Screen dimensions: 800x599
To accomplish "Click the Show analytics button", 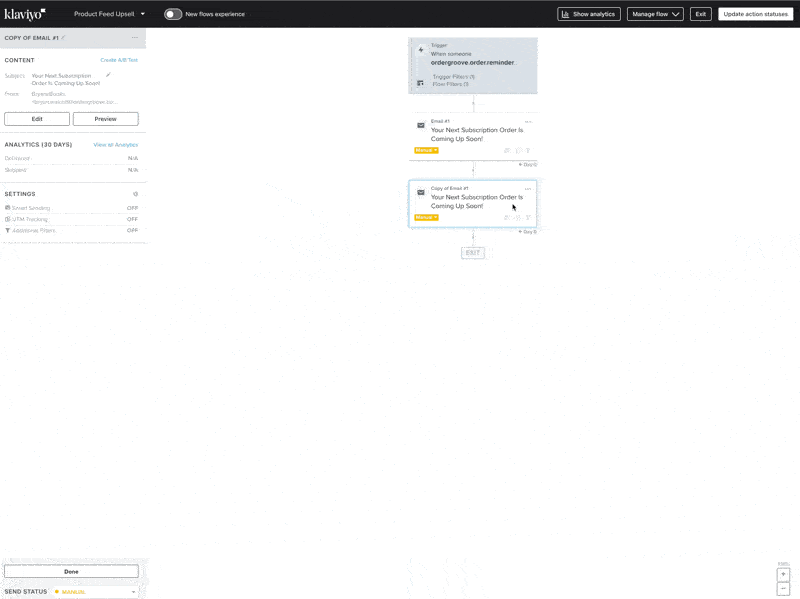I will [x=589, y=14].
